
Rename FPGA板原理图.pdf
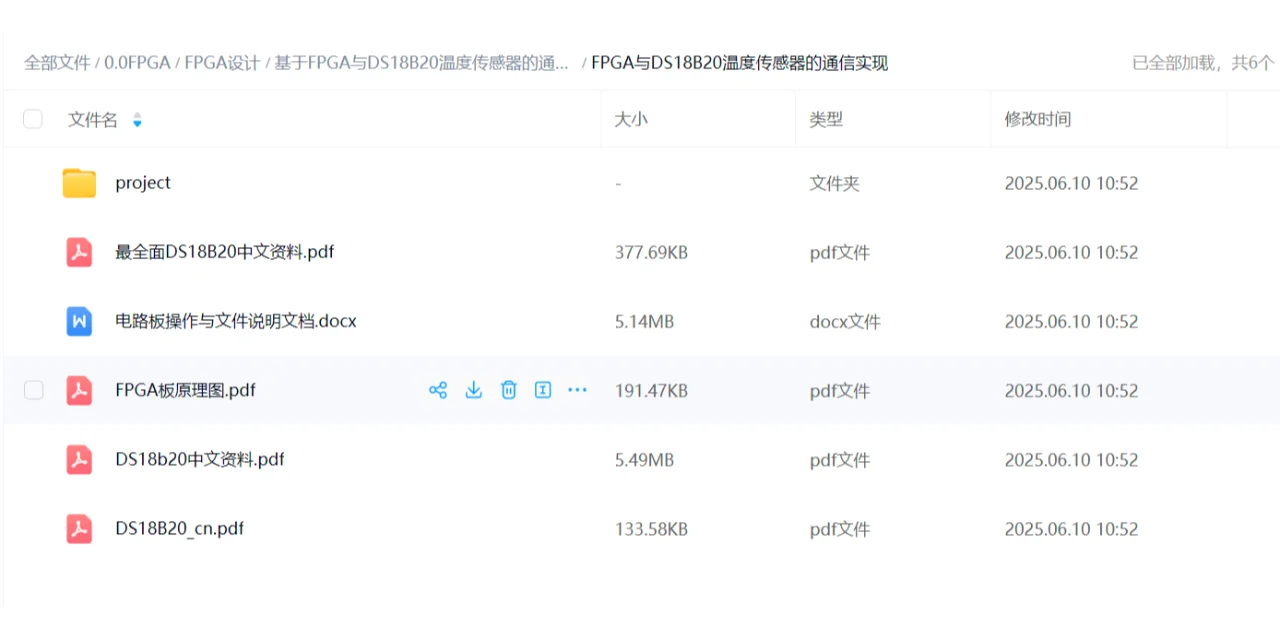(543, 390)
